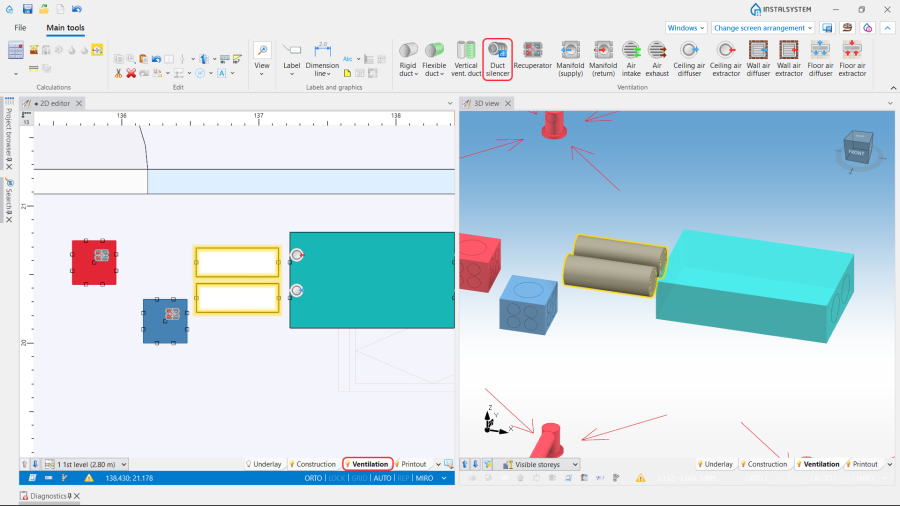Select the Floor air diffuser tool
Viewport: 900px width, 506px height.
tap(820, 57)
